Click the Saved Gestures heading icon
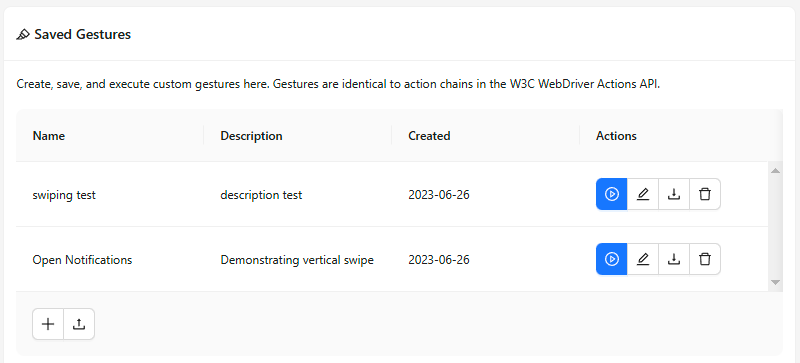The height and width of the screenshot is (363, 800). click(x=23, y=35)
